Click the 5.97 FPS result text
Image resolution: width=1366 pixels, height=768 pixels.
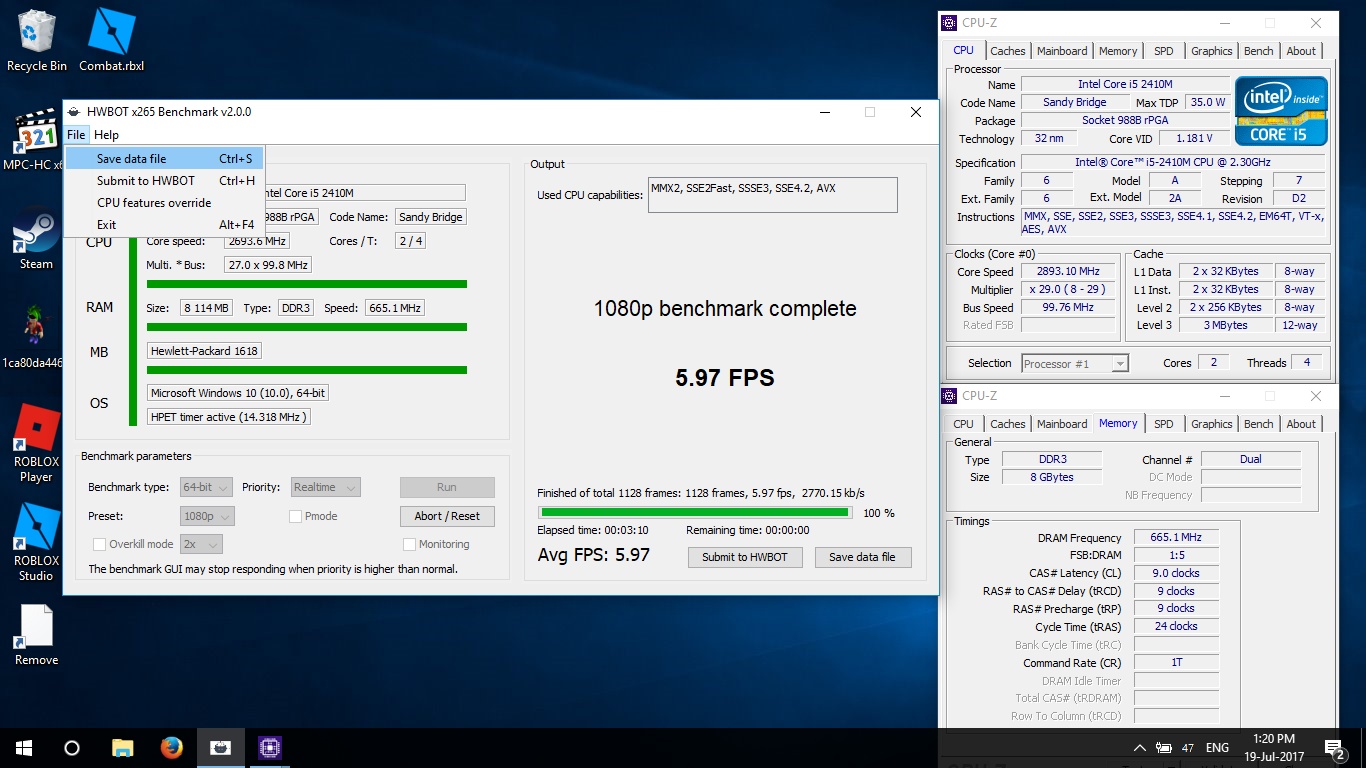[725, 377]
